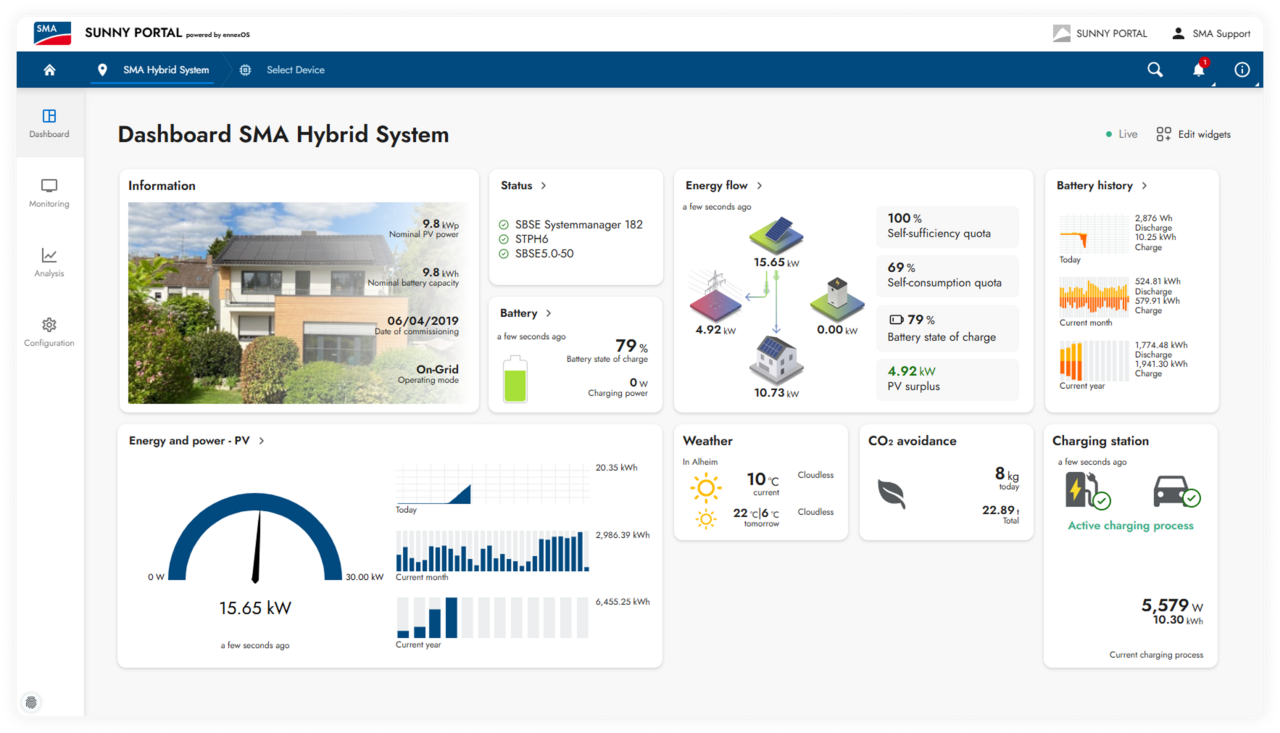This screenshot has width=1280, height=733.
Task: Click the Current month PV bar chart
Action: 492,551
